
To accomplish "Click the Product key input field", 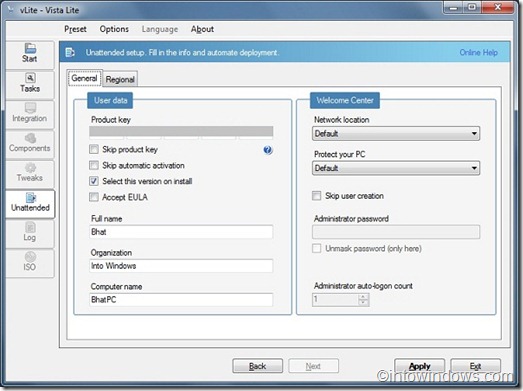I will (181, 132).
